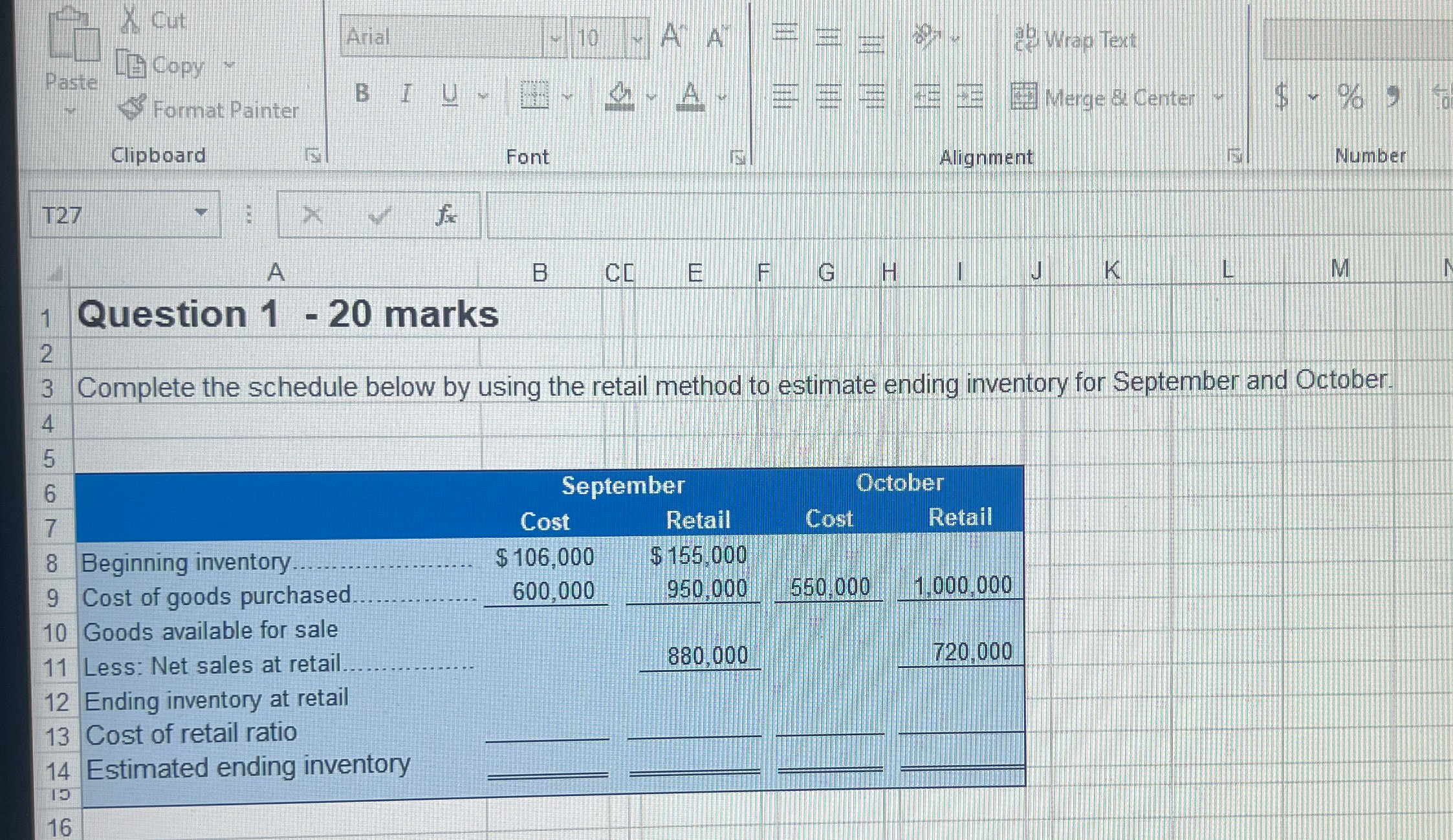Toggle Wrap Text option
This screenshot has height=840, width=1453.
click(1075, 39)
